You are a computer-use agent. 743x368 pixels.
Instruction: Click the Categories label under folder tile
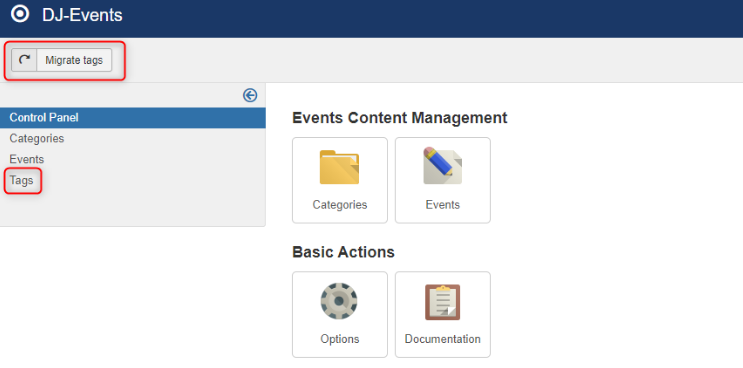(x=340, y=205)
